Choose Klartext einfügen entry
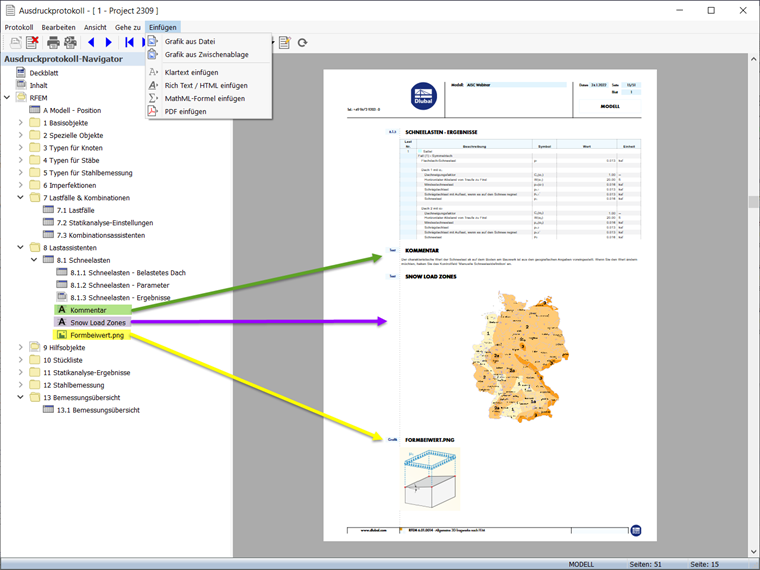 coord(191,72)
